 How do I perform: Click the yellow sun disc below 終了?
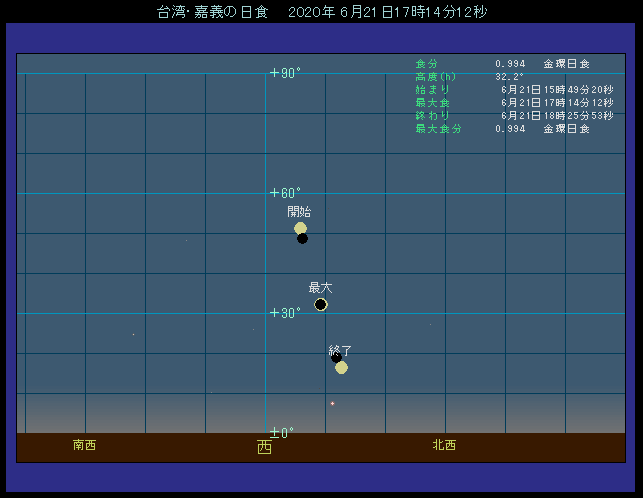[x=341, y=367]
